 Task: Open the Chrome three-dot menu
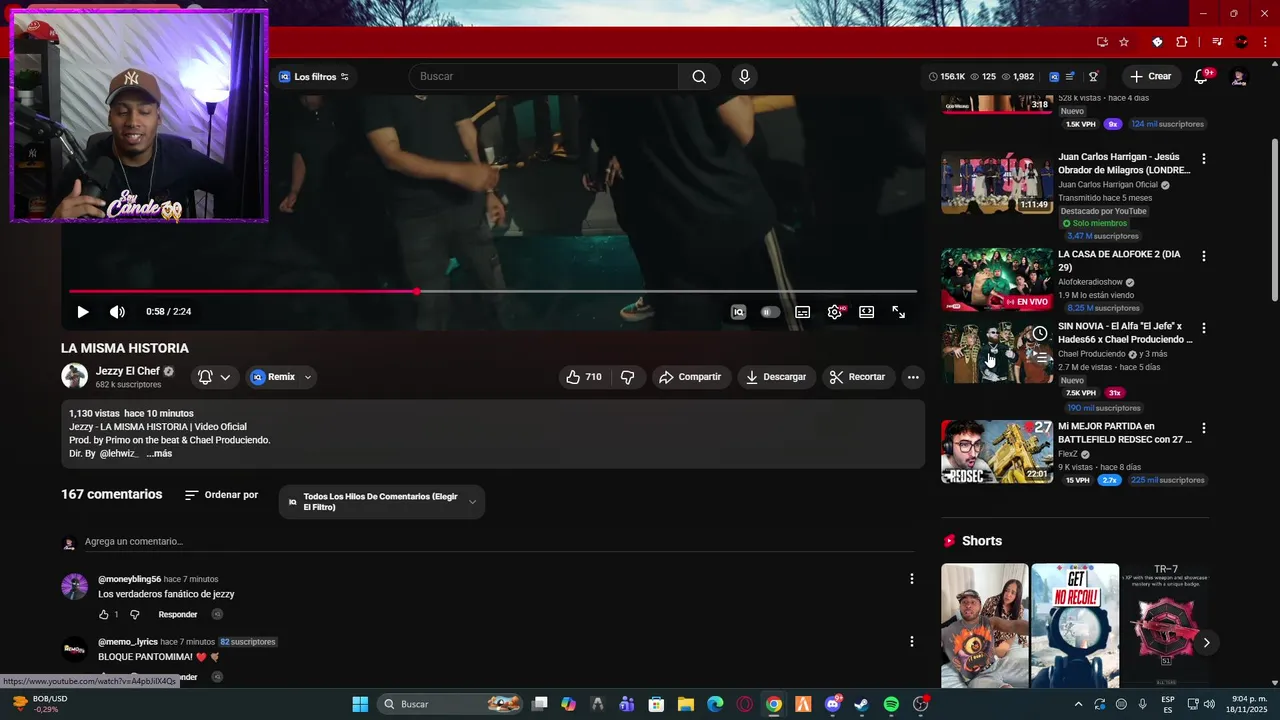pos(1265,42)
